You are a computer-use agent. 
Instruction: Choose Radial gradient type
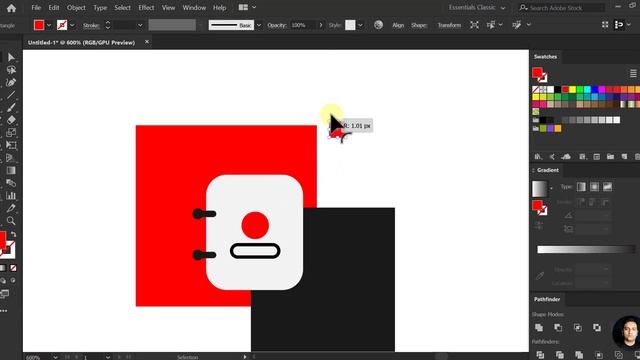(x=594, y=187)
